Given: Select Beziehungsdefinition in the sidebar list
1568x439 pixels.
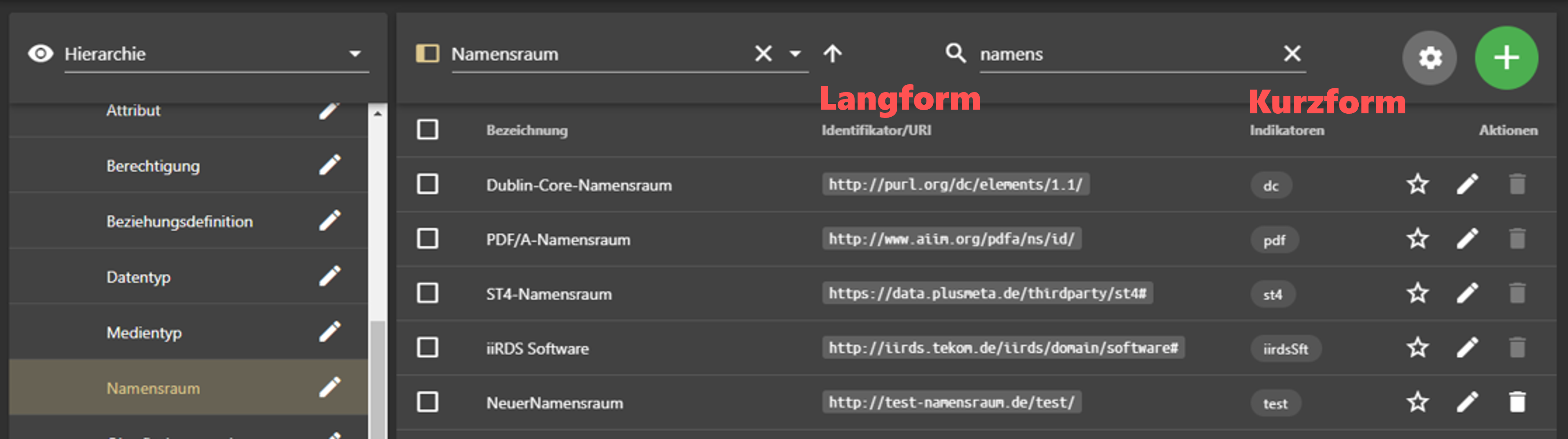Looking at the screenshot, I should point(179,221).
